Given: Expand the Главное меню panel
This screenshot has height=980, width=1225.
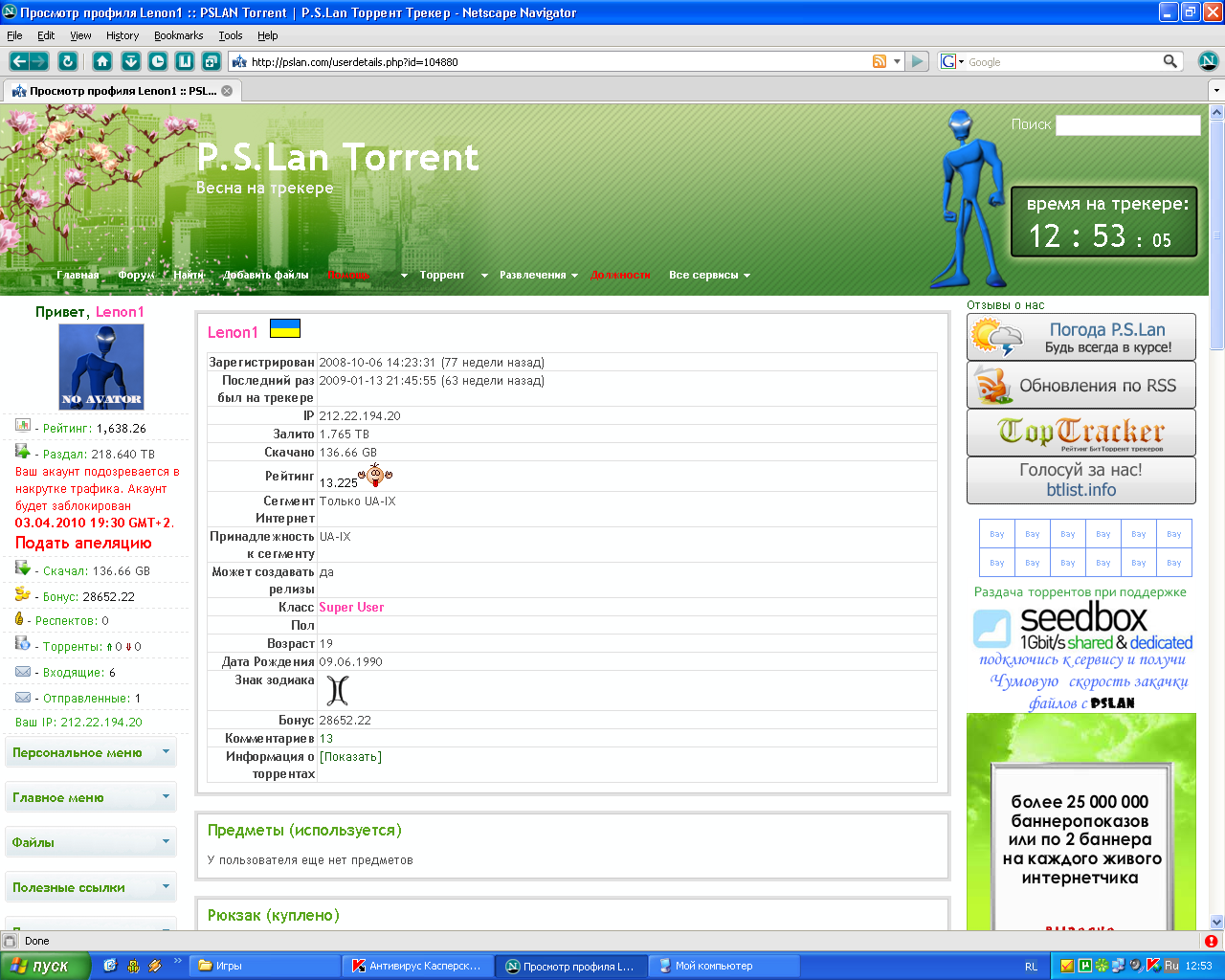Looking at the screenshot, I should tap(91, 797).
